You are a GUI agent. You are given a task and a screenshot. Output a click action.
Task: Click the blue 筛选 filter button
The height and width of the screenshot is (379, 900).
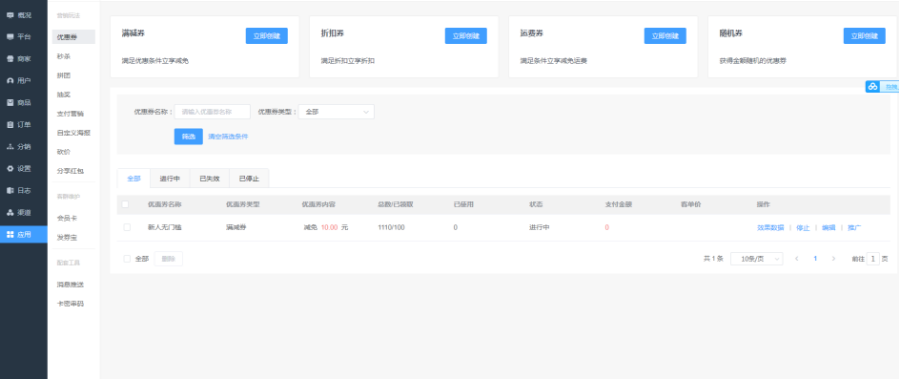point(189,137)
